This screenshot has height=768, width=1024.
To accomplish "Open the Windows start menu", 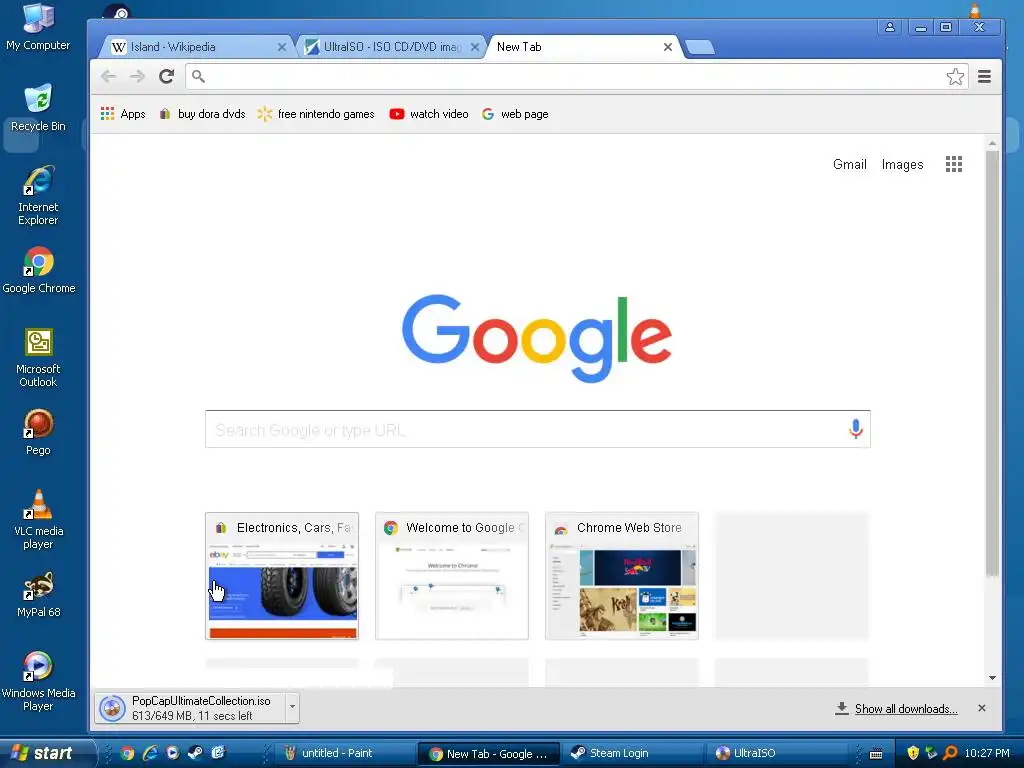I will [46, 753].
